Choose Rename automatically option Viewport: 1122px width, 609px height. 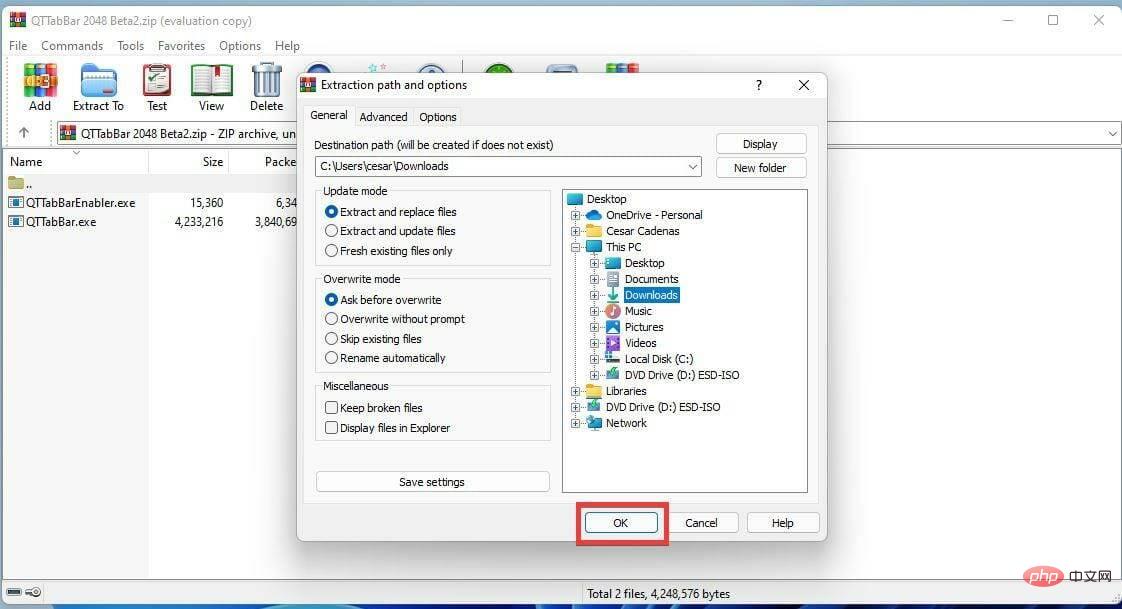[x=385, y=358]
